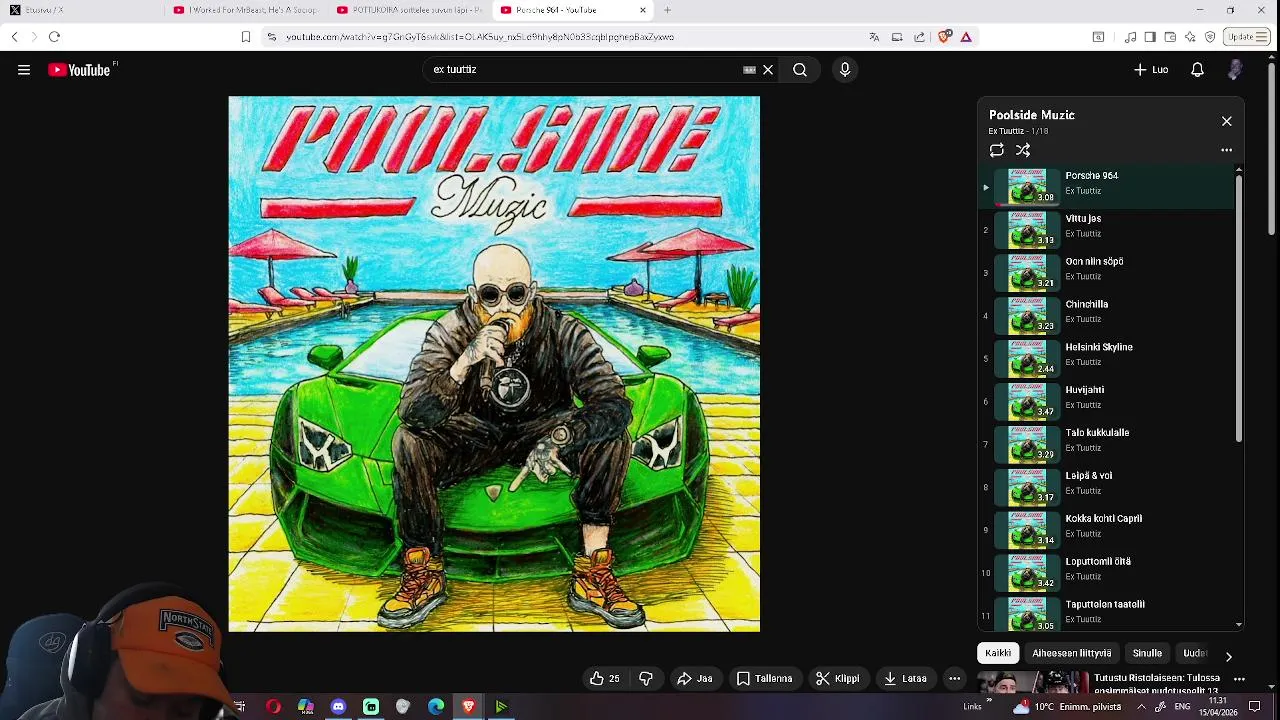Save the video with Tallenna
Viewport: 1280px width, 720px height.
coord(765,678)
